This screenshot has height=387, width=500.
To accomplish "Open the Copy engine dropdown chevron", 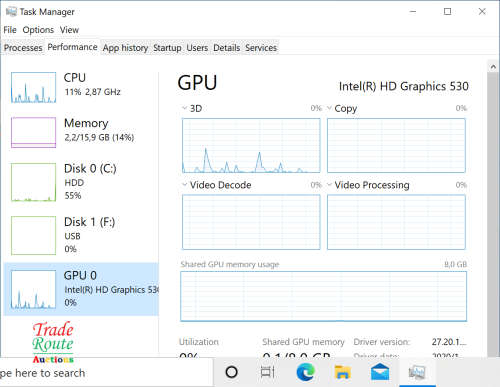I will 329,108.
